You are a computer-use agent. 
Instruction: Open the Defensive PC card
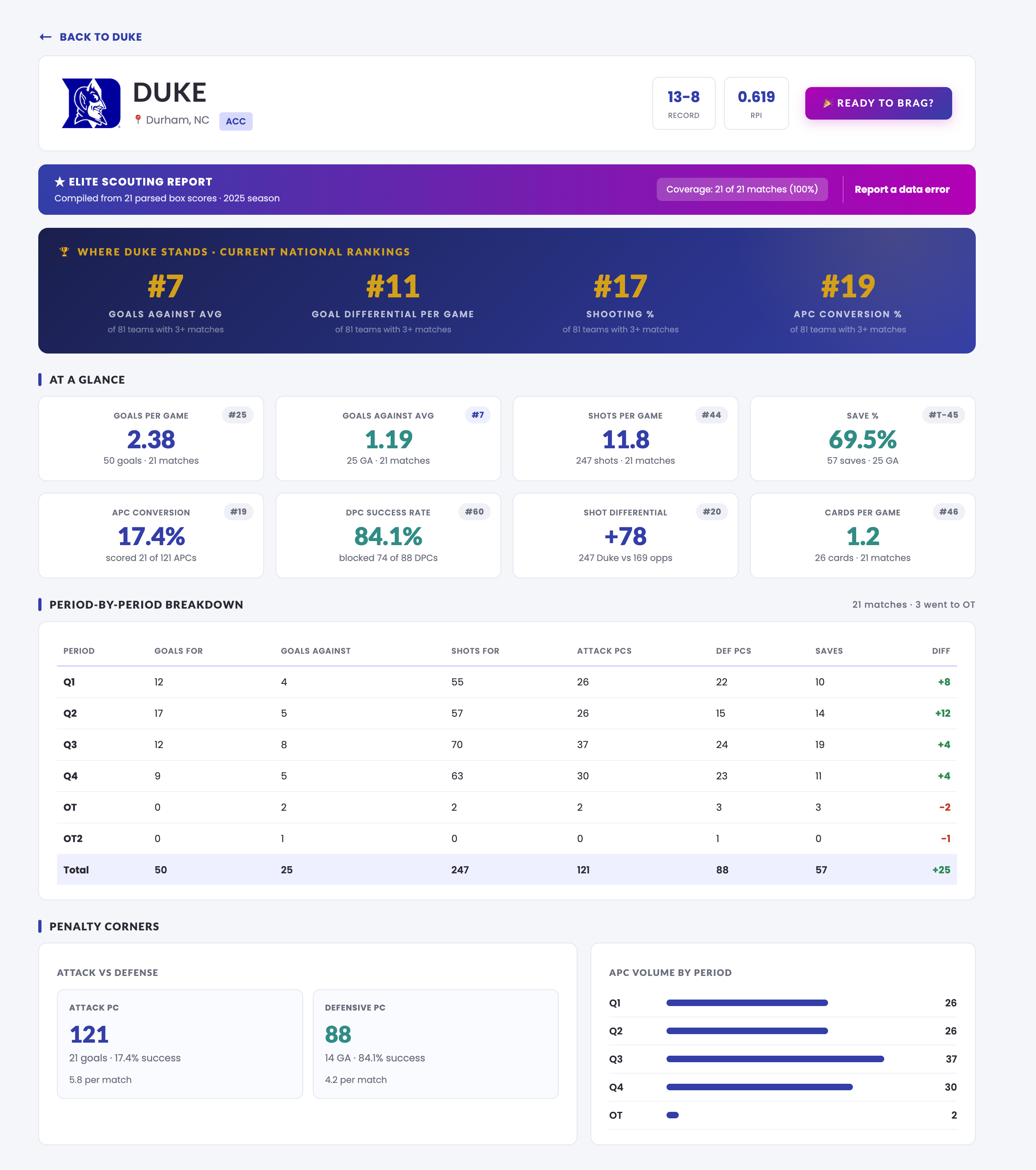pyautogui.click(x=435, y=1043)
